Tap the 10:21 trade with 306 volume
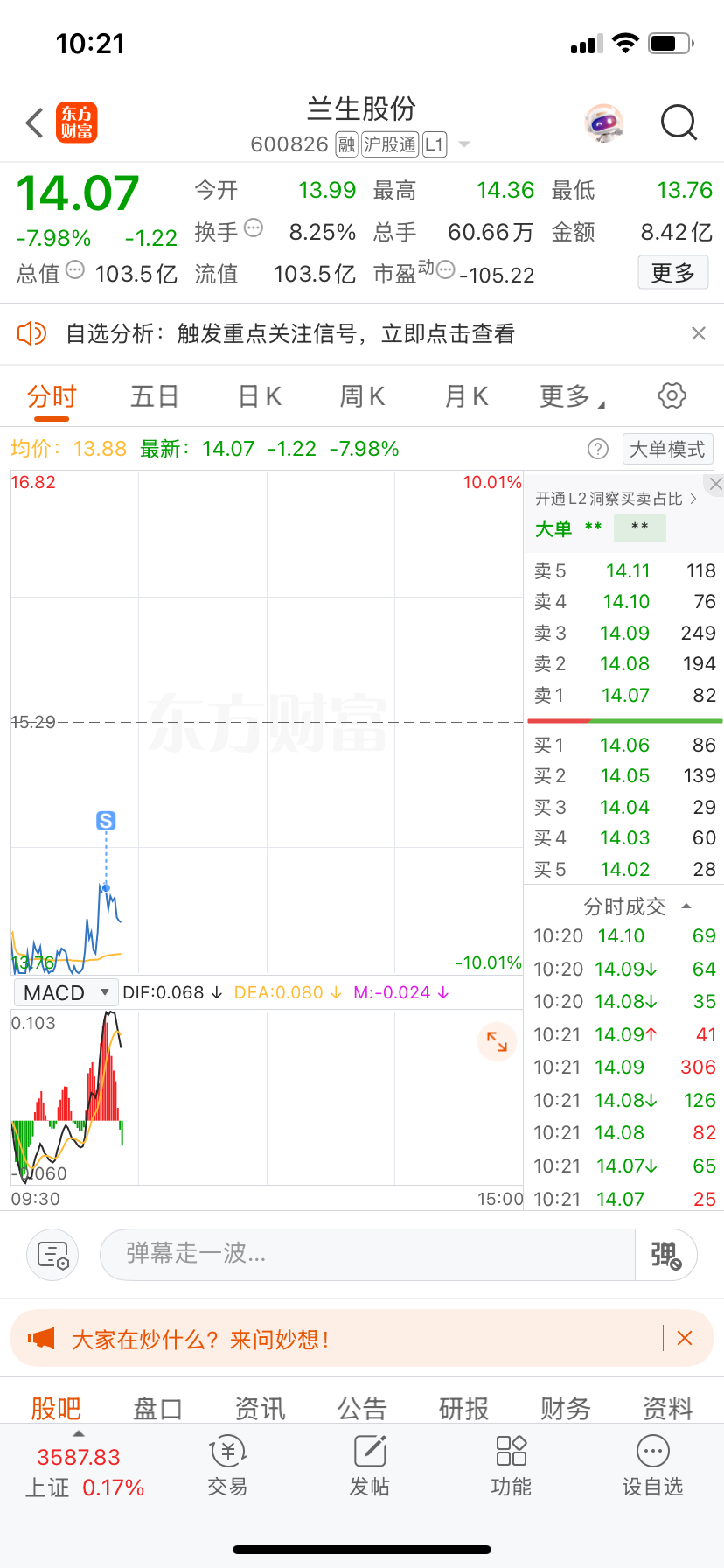The width and height of the screenshot is (724, 1568). click(624, 1067)
